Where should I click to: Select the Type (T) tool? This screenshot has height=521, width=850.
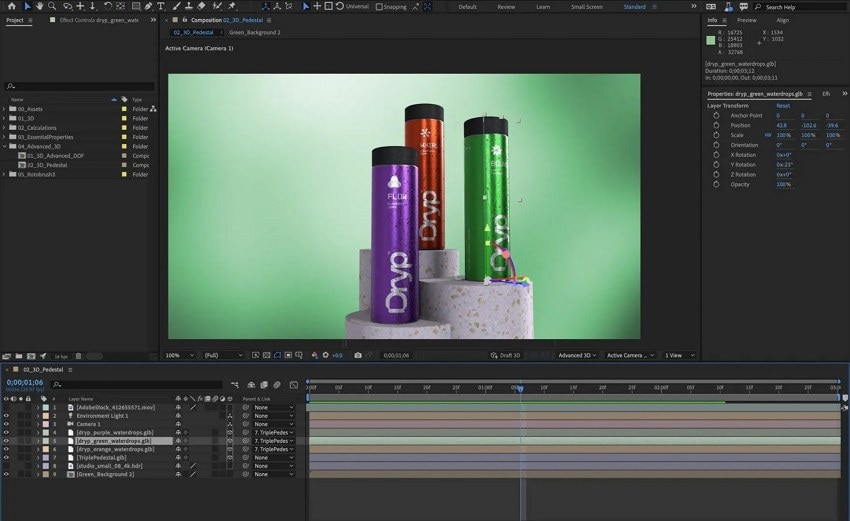point(160,7)
